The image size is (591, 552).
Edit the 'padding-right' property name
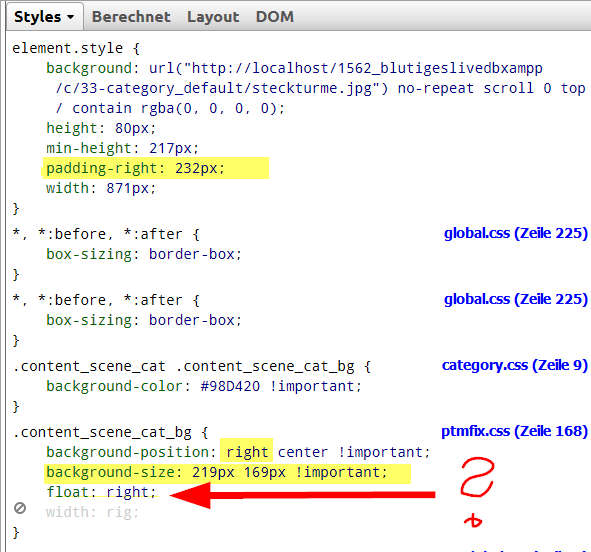click(102, 168)
